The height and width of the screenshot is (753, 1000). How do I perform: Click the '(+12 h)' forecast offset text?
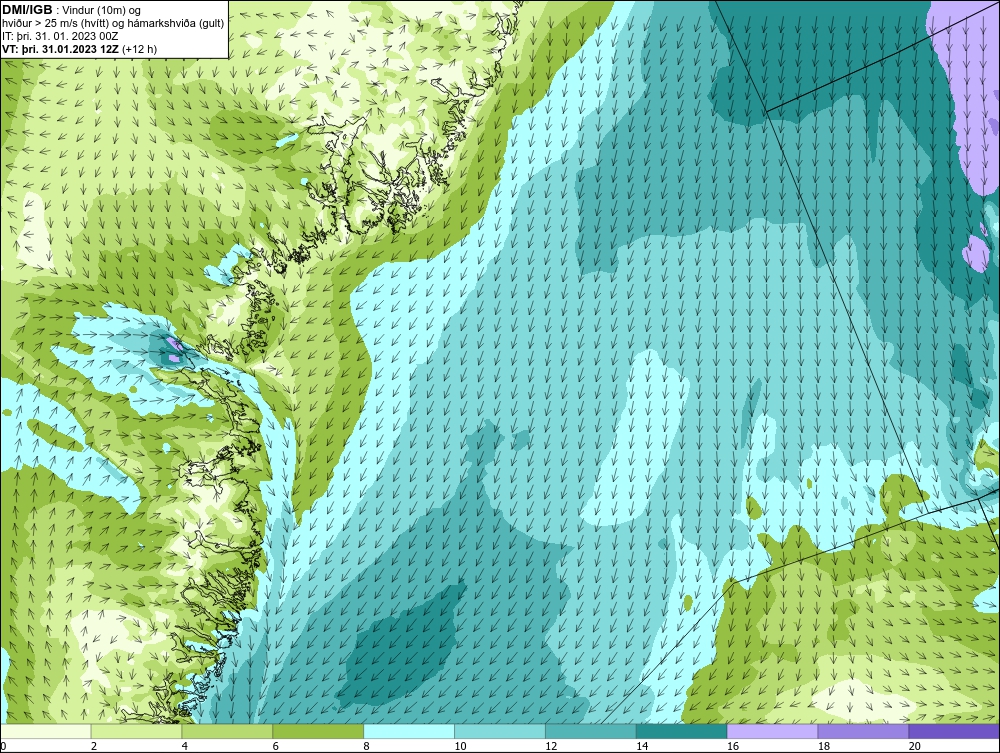click(140, 48)
